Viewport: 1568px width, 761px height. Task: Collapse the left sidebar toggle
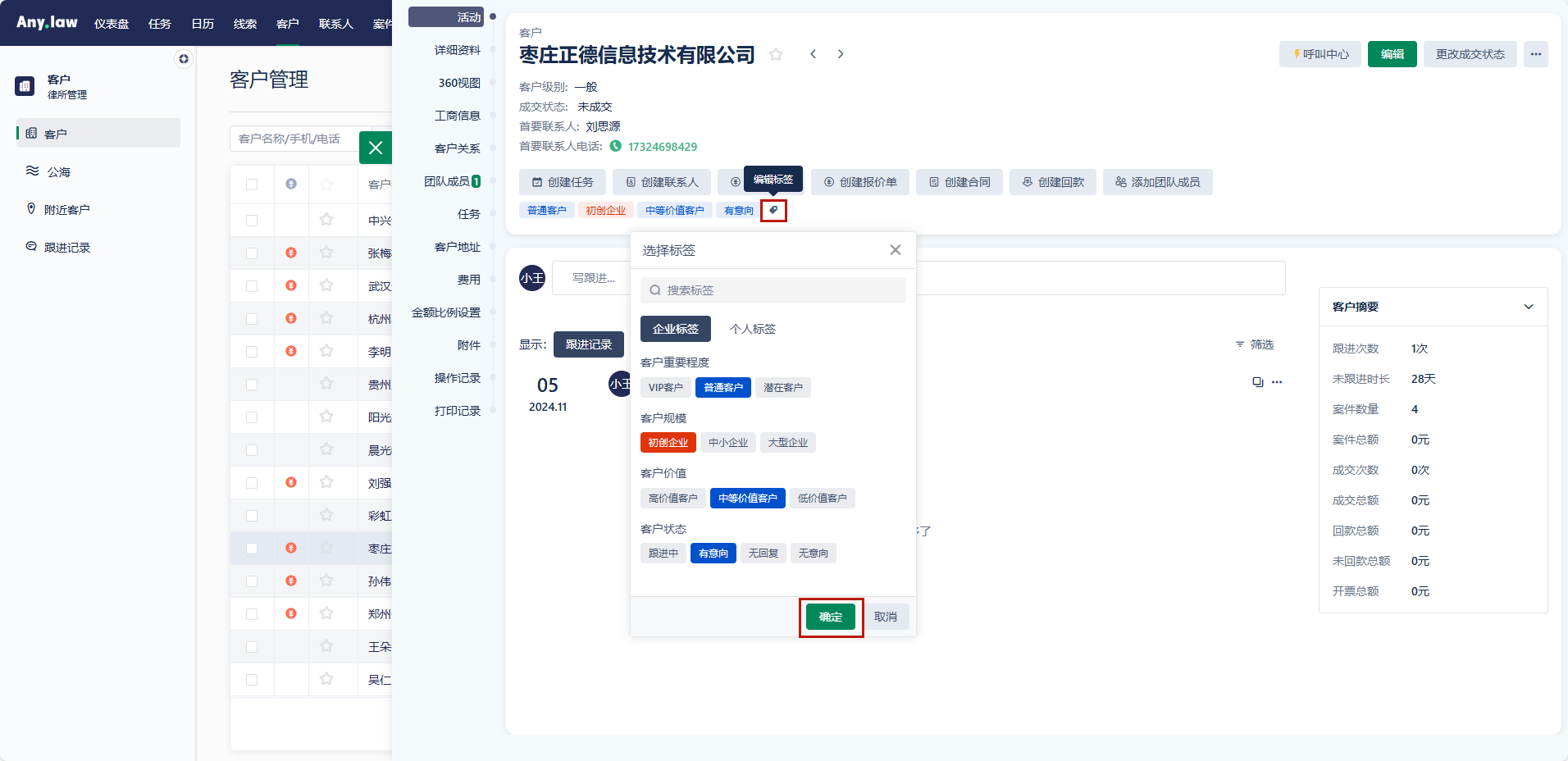click(x=184, y=59)
